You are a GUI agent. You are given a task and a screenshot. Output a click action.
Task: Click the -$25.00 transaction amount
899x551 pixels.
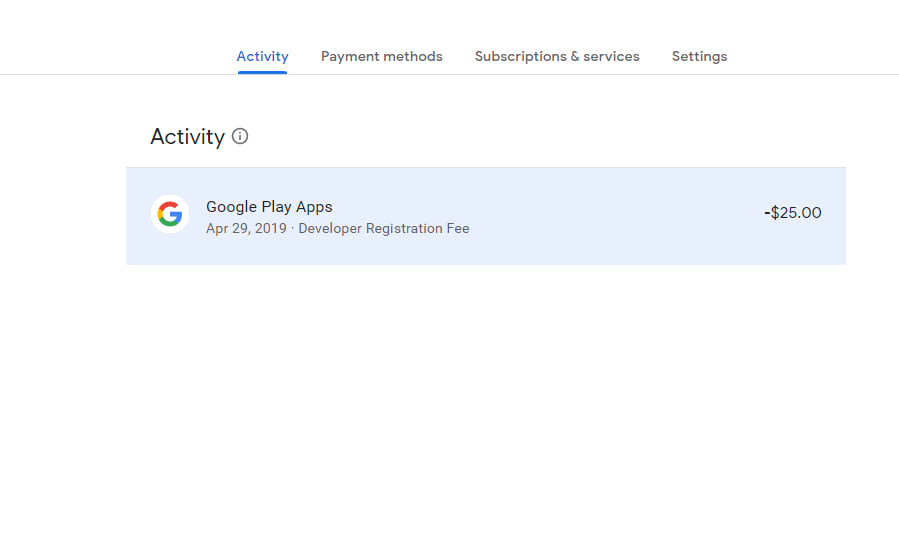point(793,213)
